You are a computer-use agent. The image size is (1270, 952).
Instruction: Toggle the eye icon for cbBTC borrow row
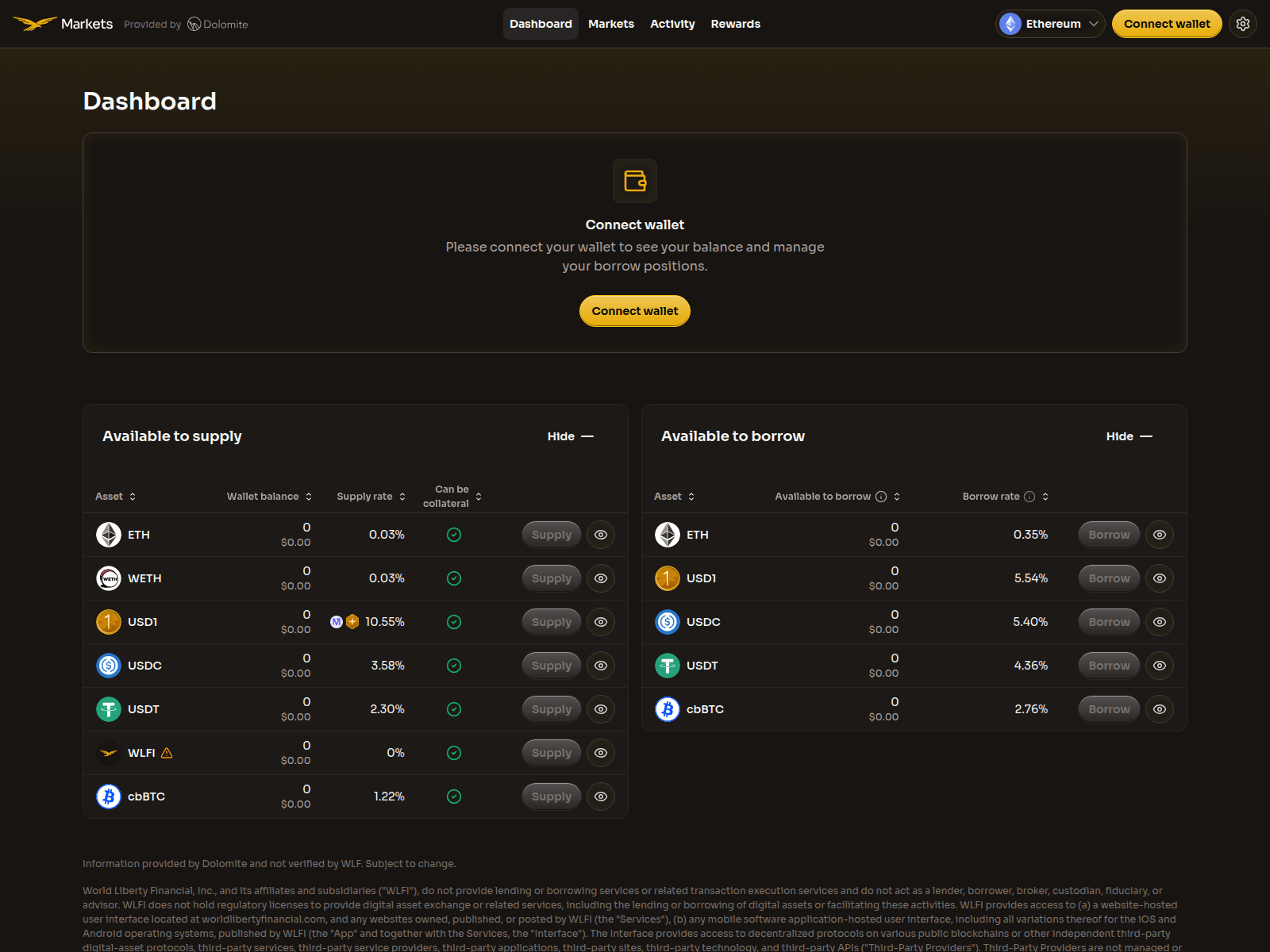coord(1160,709)
